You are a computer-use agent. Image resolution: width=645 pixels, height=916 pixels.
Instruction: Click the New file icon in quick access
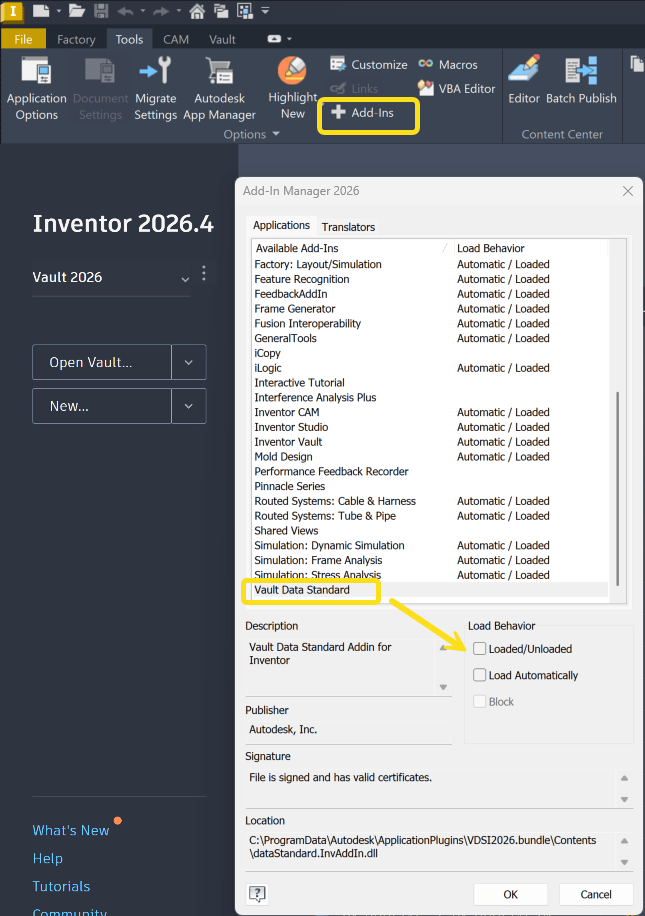[x=40, y=11]
